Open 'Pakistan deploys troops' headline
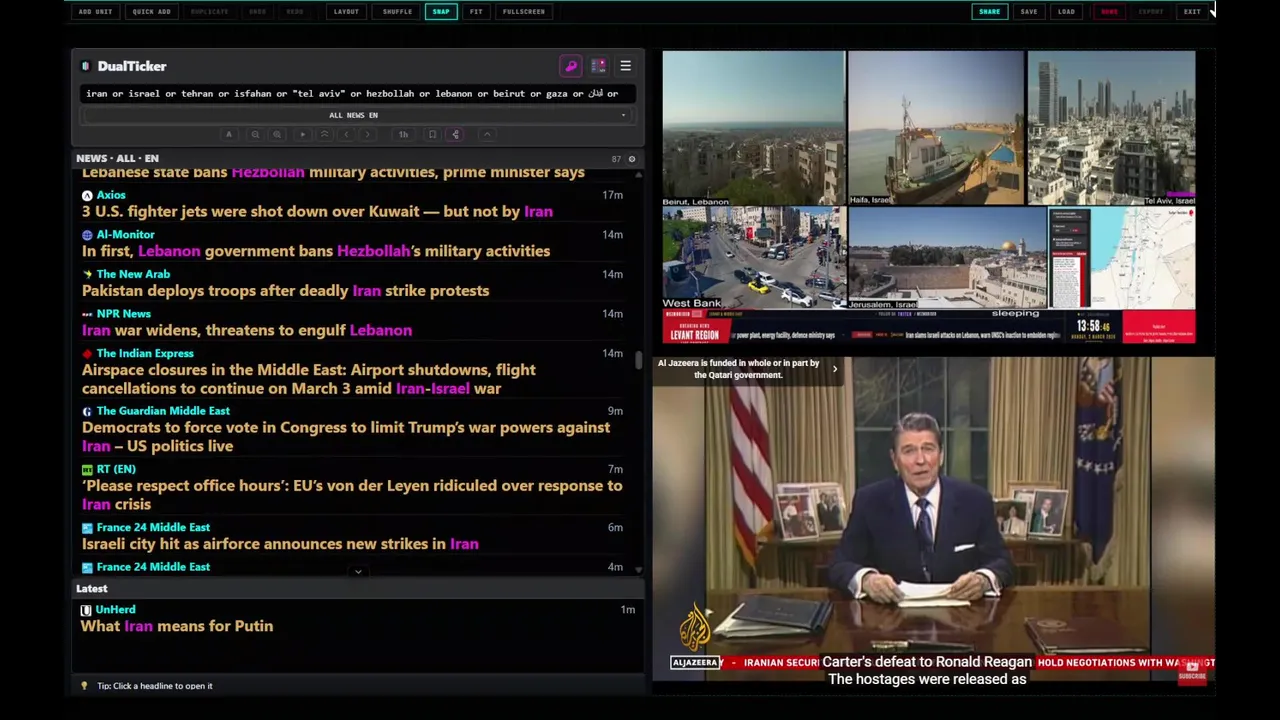 pos(285,291)
